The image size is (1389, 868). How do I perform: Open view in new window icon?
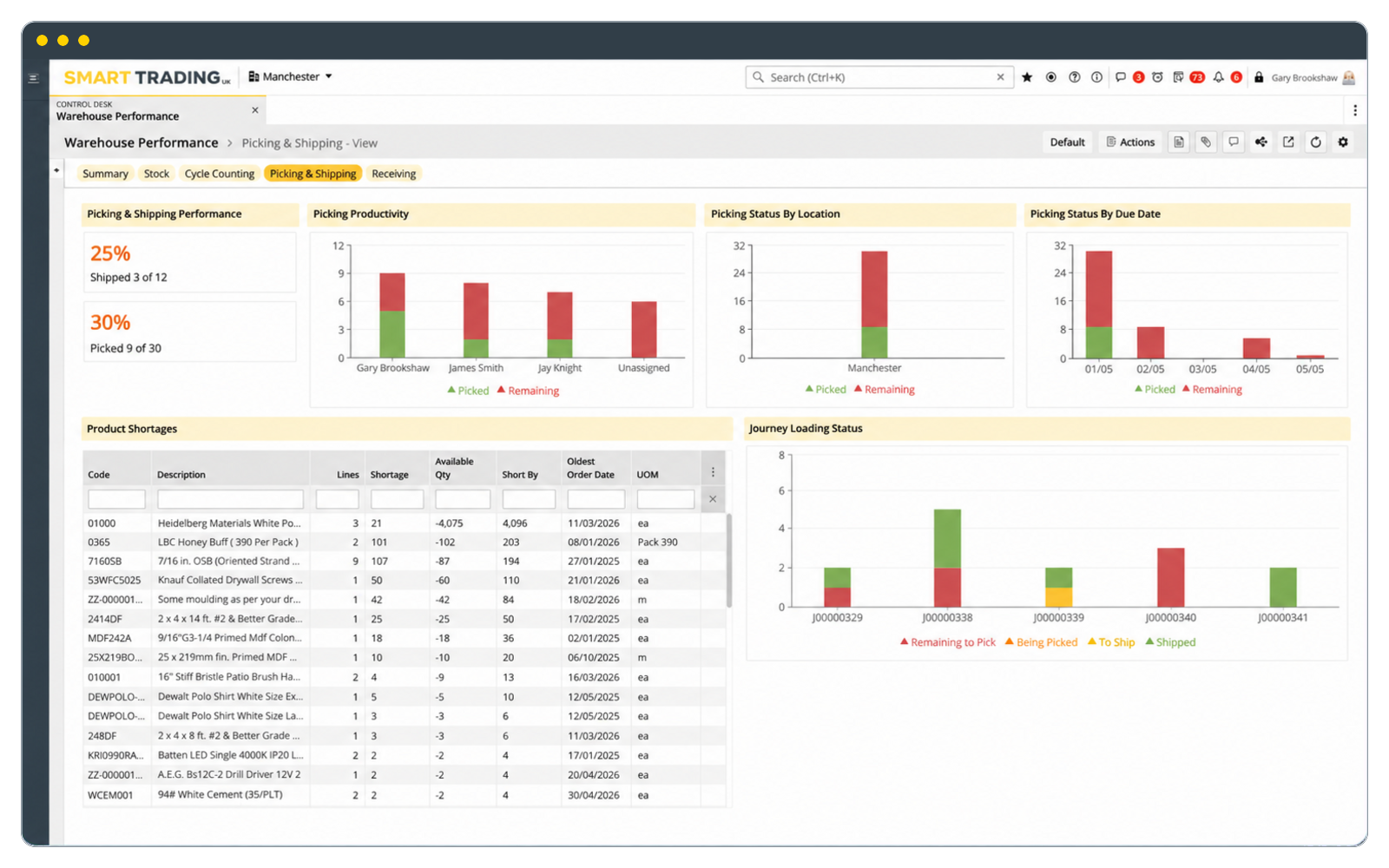[1288, 142]
